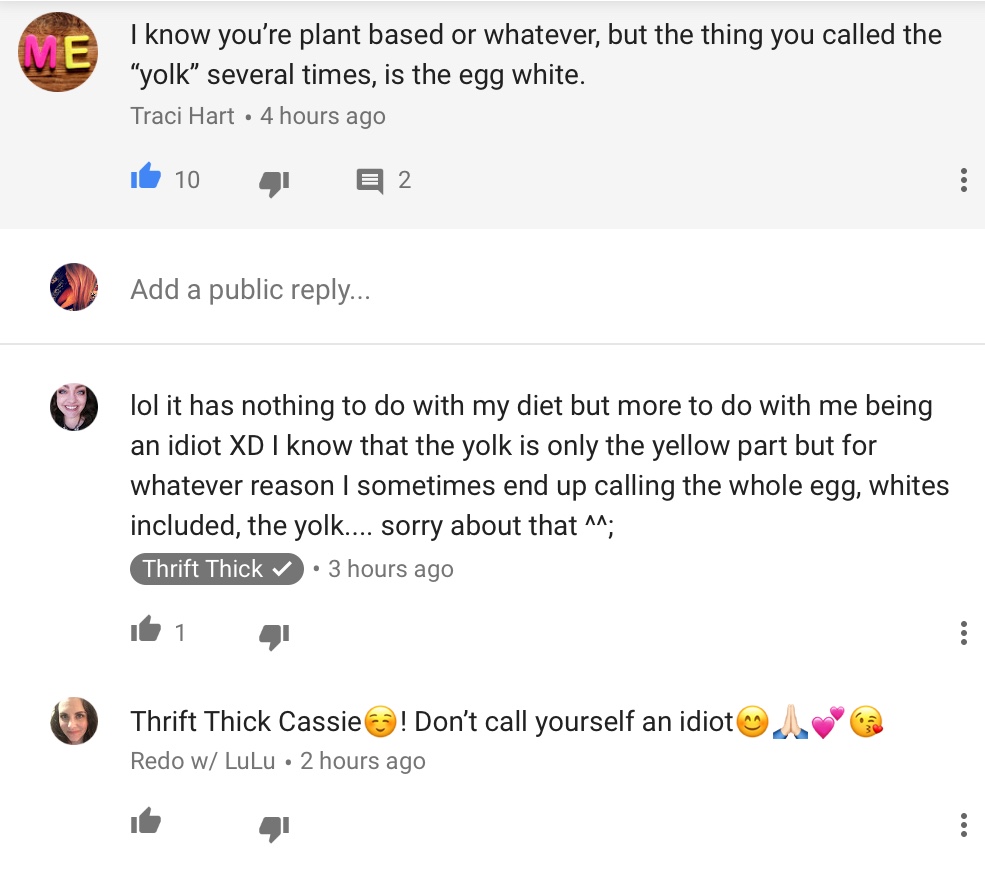Click your own avatar beside reply box
The height and width of the screenshot is (869, 985).
(x=74, y=288)
